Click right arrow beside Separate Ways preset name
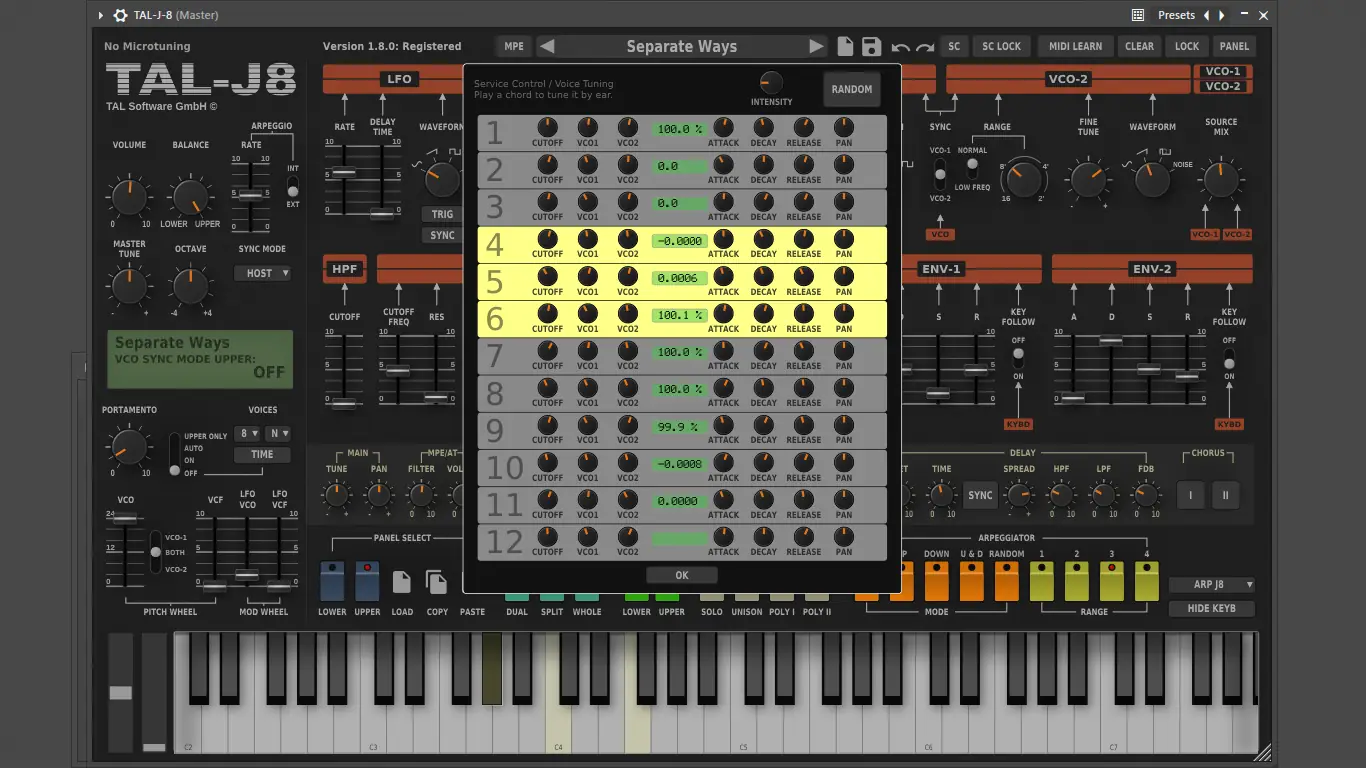The width and height of the screenshot is (1366, 768). (817, 46)
